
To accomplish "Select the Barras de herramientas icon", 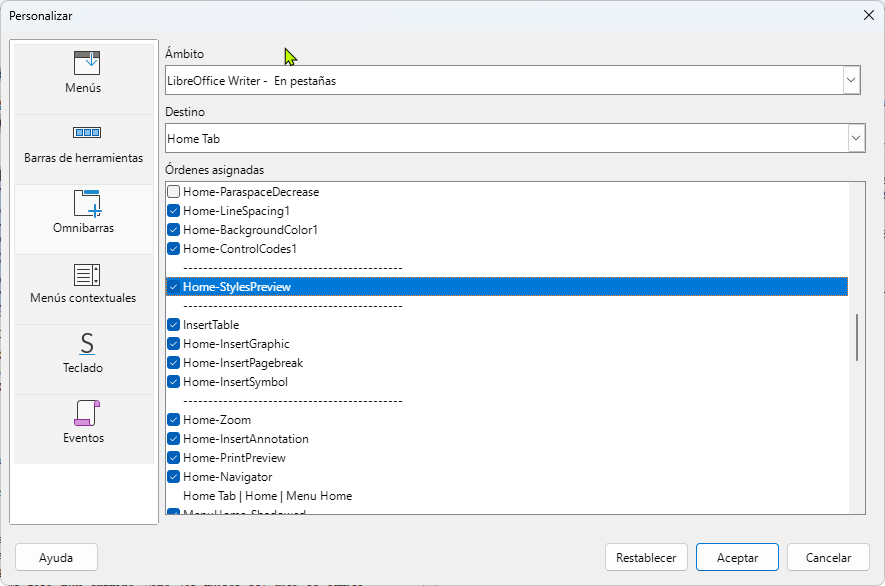I will tap(86, 133).
